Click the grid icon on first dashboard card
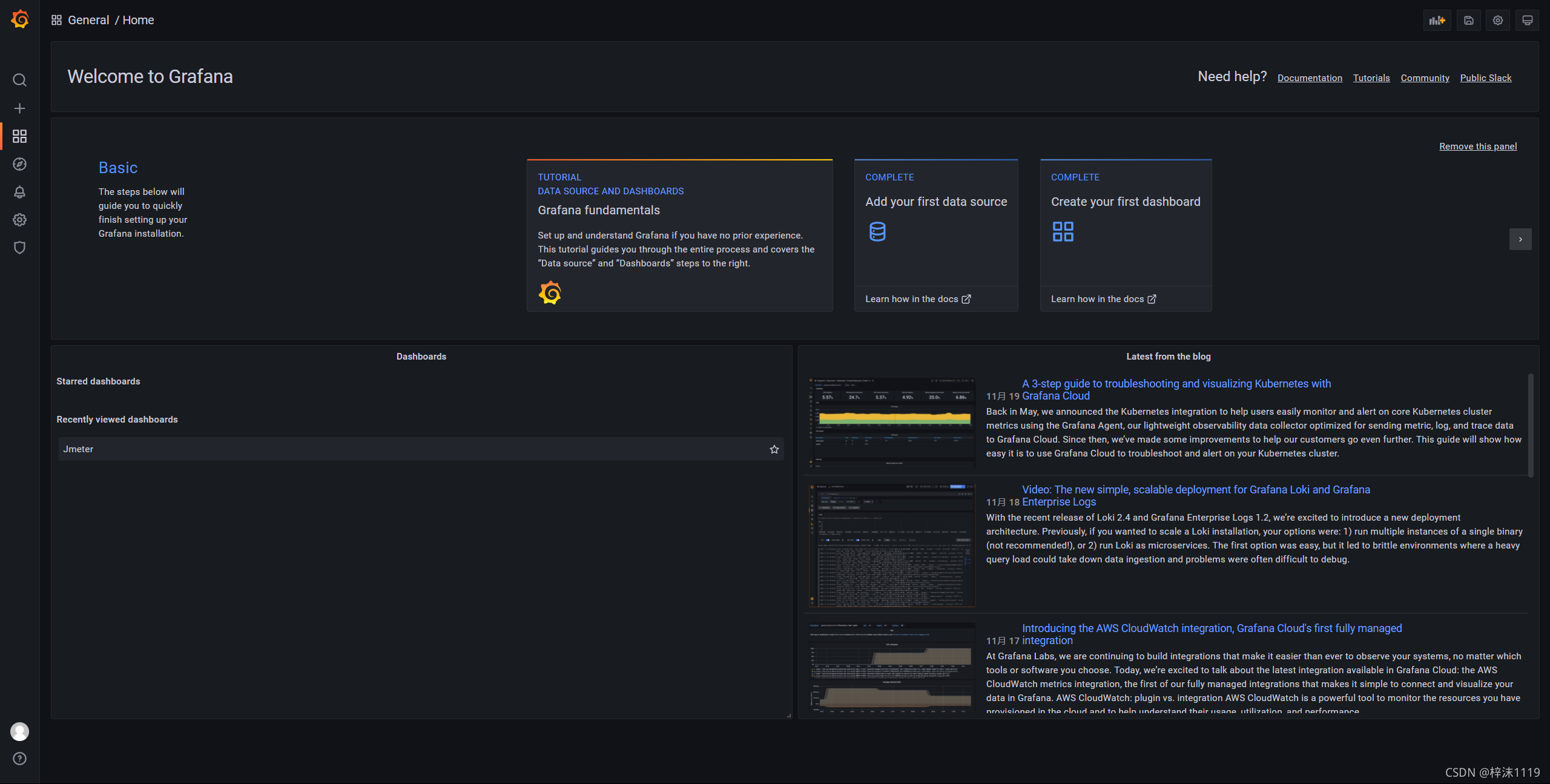The height and width of the screenshot is (784, 1550). [1063, 231]
